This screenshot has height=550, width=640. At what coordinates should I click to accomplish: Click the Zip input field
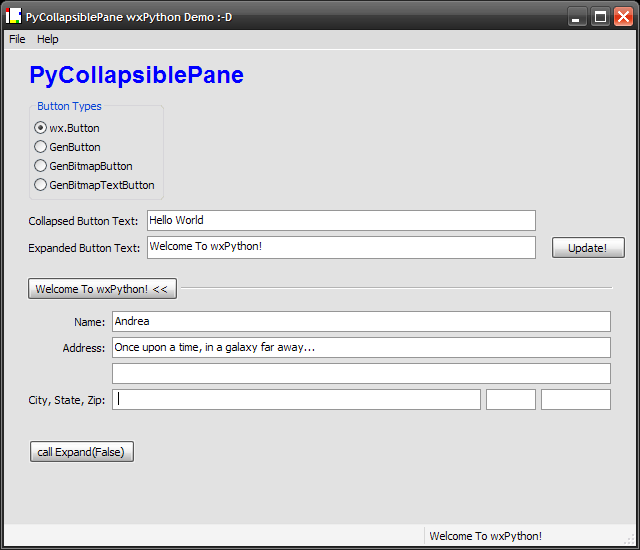[575, 400]
